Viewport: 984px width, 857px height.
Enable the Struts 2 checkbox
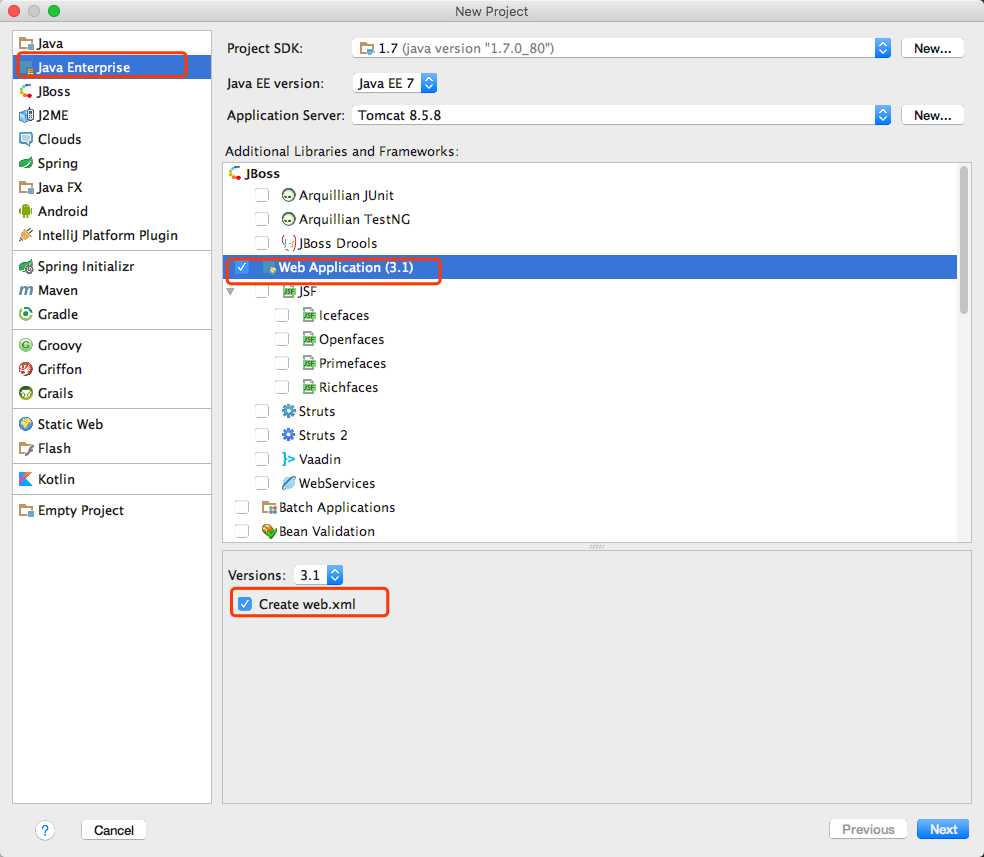[x=262, y=435]
